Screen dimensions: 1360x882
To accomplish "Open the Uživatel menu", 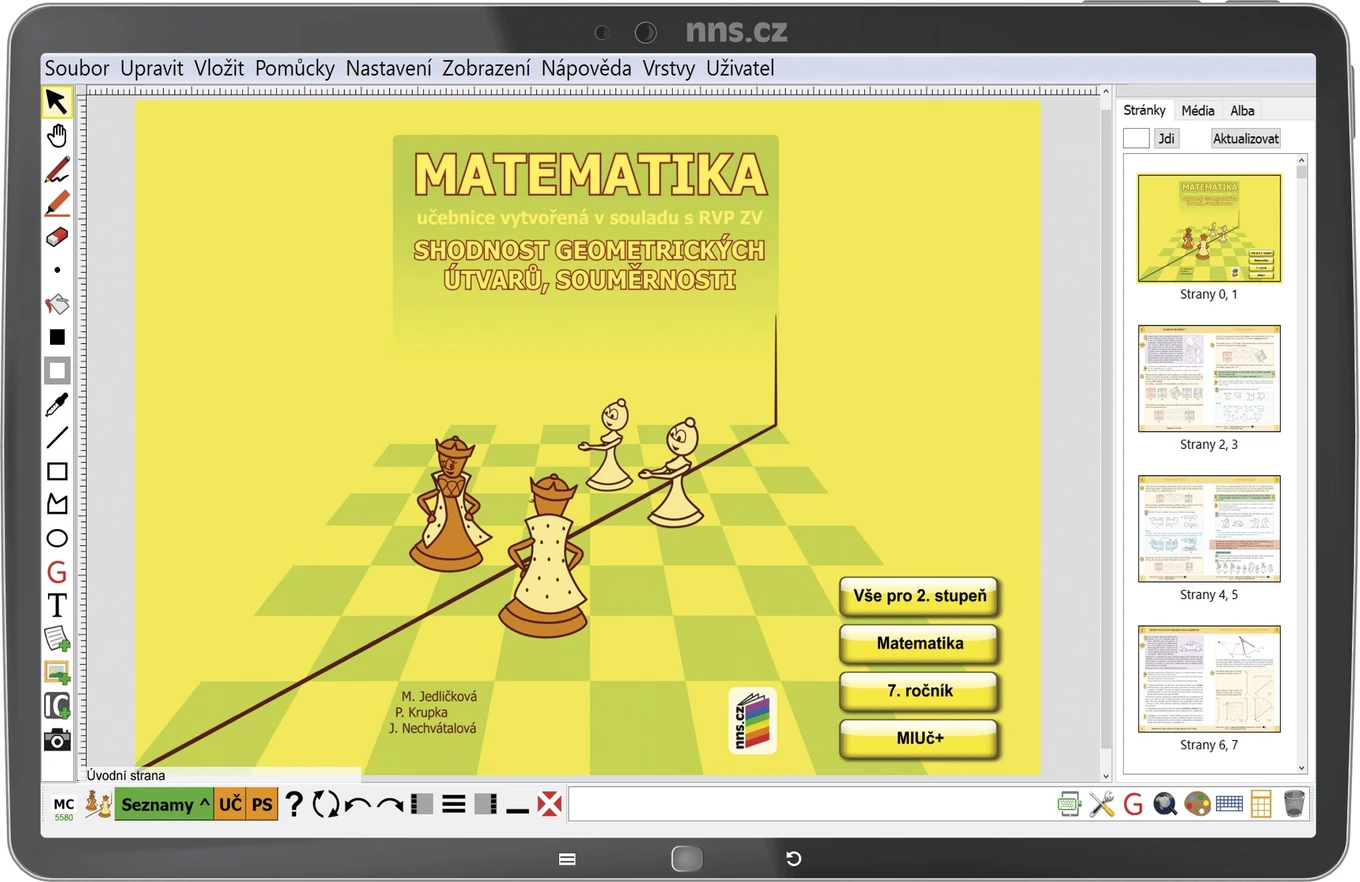I will point(740,69).
